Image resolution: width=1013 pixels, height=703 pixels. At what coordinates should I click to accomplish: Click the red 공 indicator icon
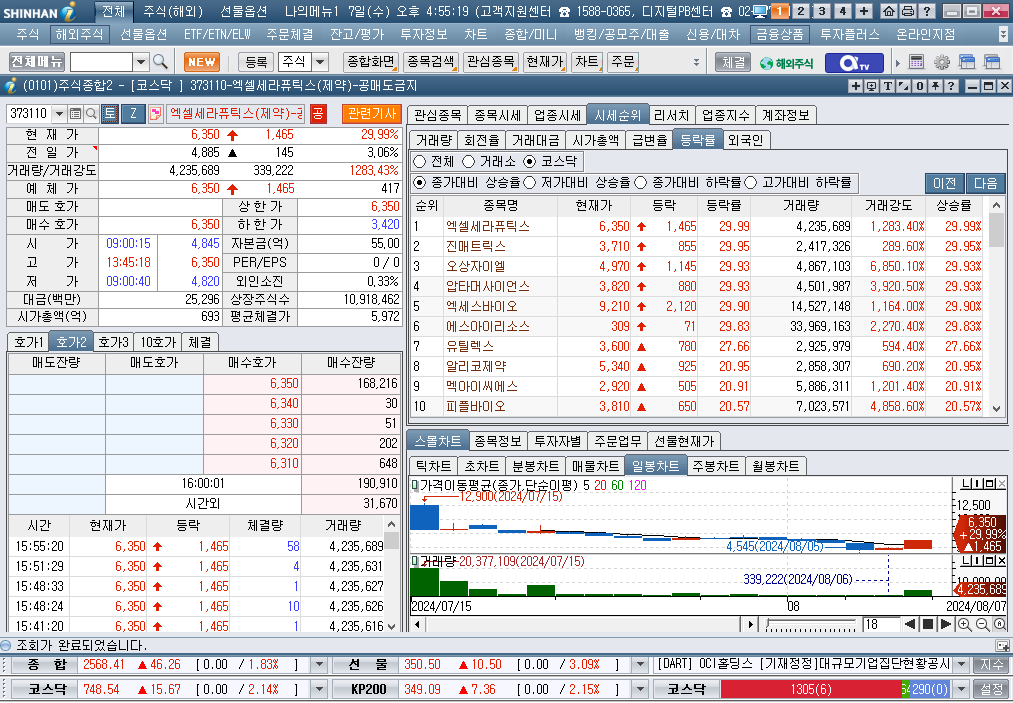(318, 114)
